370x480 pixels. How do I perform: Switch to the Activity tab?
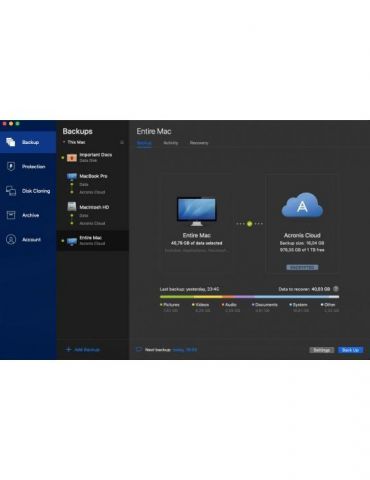[171, 143]
